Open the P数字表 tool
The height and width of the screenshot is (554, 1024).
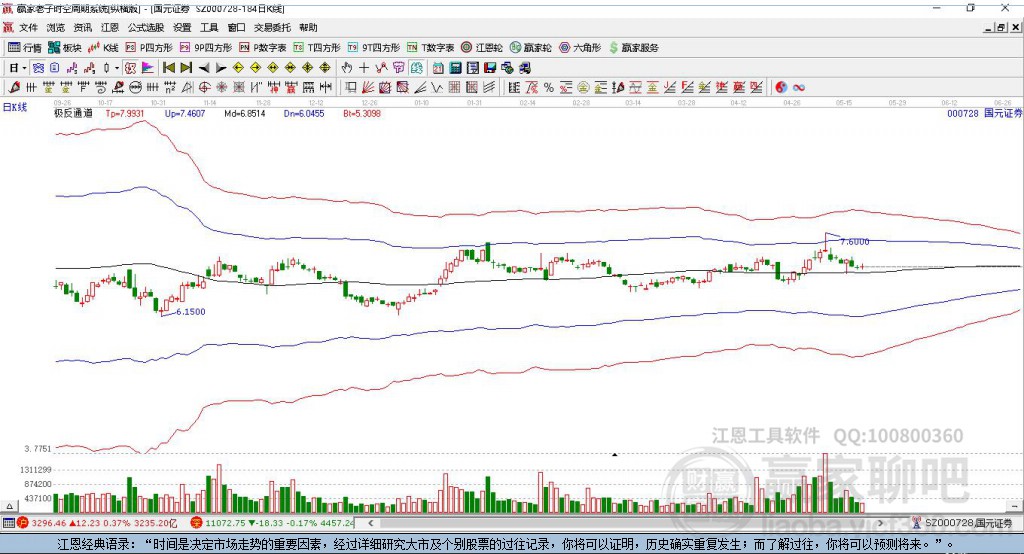tap(263, 48)
